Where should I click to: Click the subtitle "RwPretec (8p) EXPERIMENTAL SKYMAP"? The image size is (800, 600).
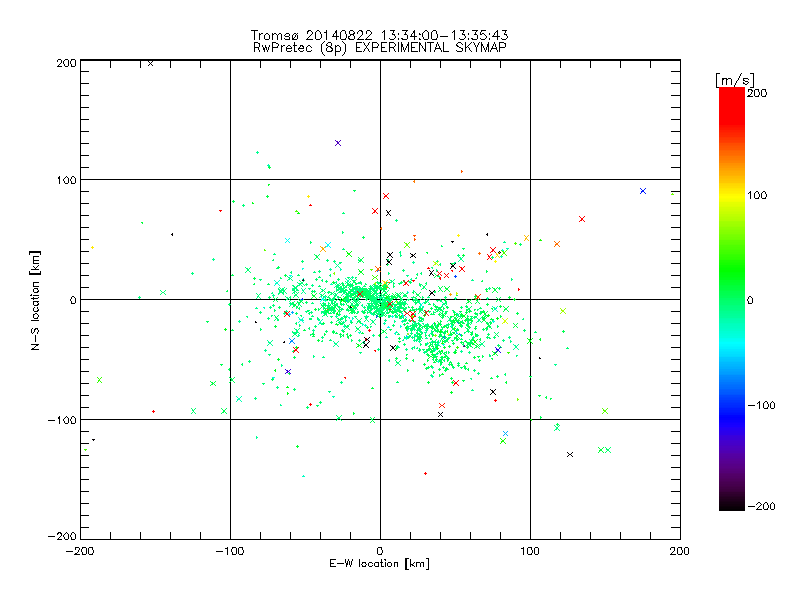coord(380,48)
